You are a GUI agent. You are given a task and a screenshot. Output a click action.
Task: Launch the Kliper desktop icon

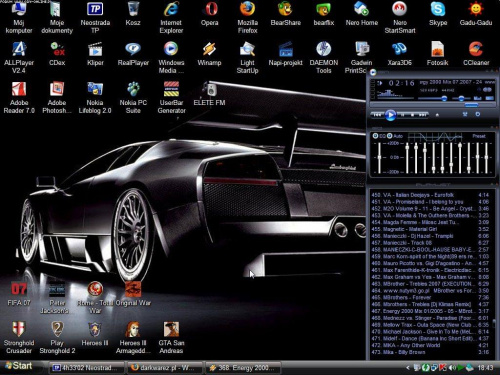coord(95,54)
